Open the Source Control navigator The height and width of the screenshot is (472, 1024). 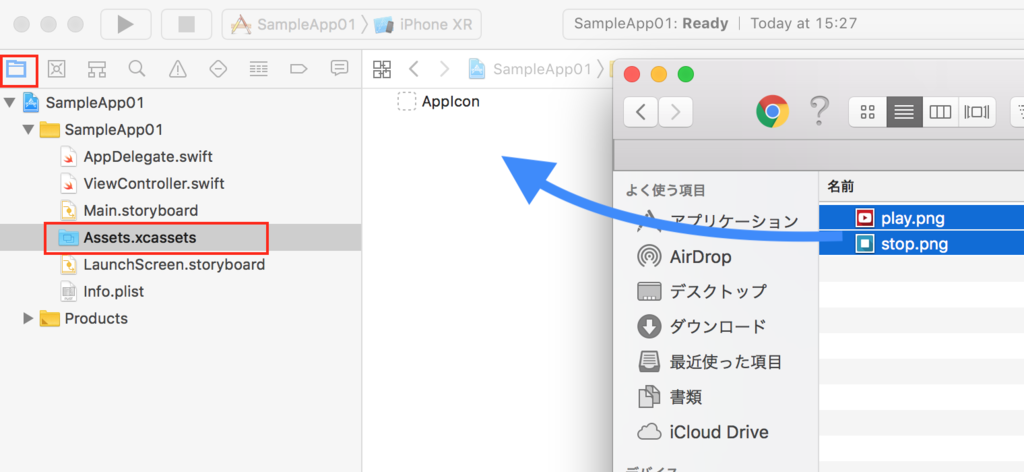tap(57, 69)
